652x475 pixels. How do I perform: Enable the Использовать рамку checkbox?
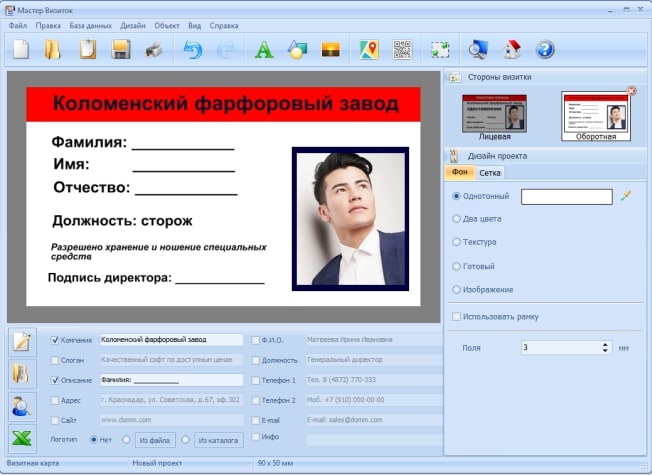click(x=457, y=317)
